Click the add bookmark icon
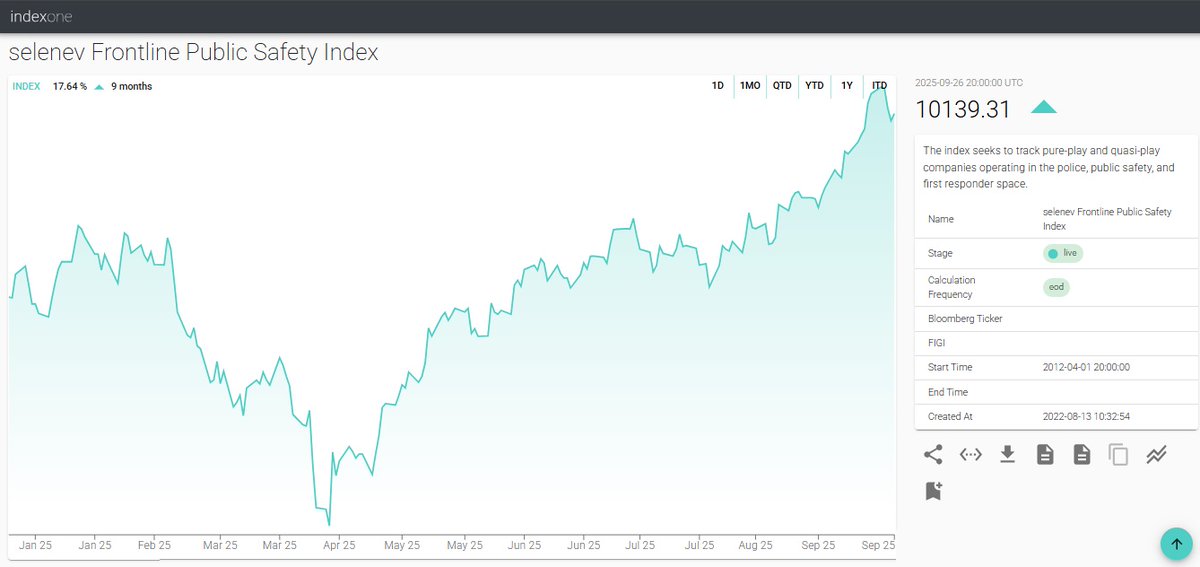Viewport: 1200px width, 567px height. (933, 491)
